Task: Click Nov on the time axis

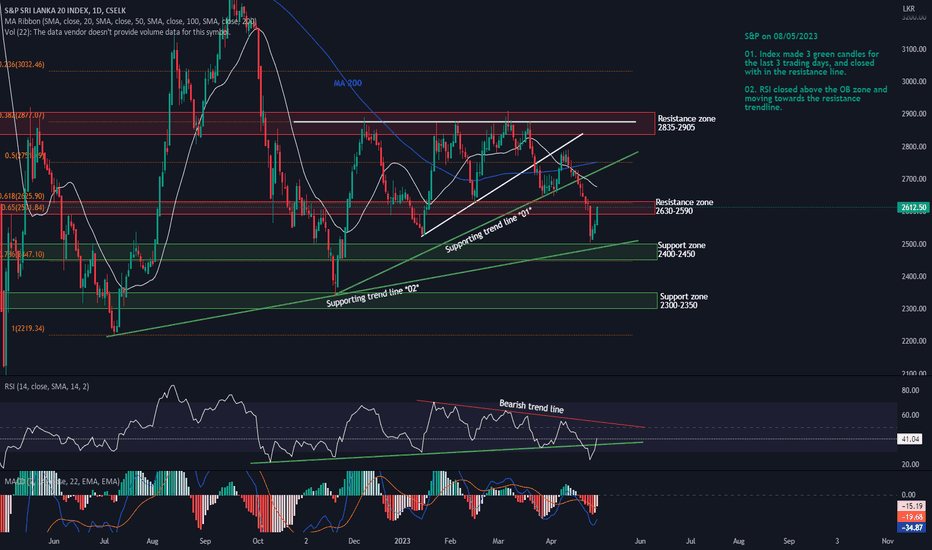Action: (x=887, y=541)
